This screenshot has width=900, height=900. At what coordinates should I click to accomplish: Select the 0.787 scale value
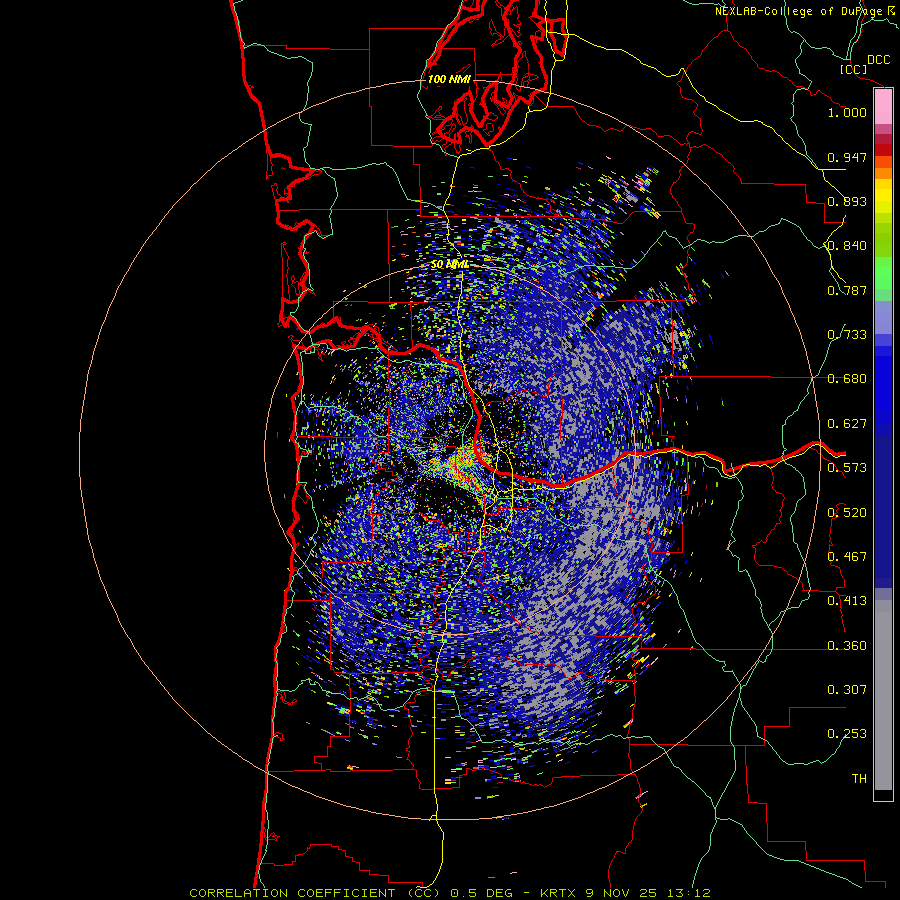click(x=847, y=290)
